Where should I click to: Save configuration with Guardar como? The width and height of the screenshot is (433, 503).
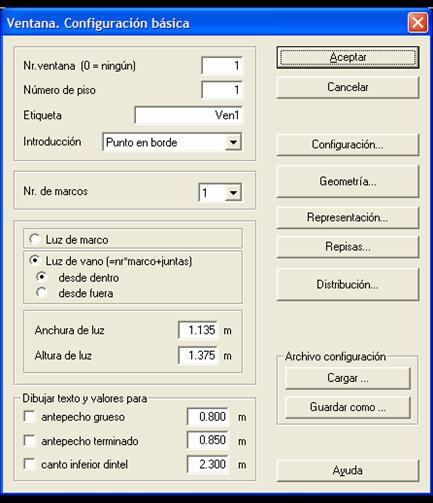point(347,407)
